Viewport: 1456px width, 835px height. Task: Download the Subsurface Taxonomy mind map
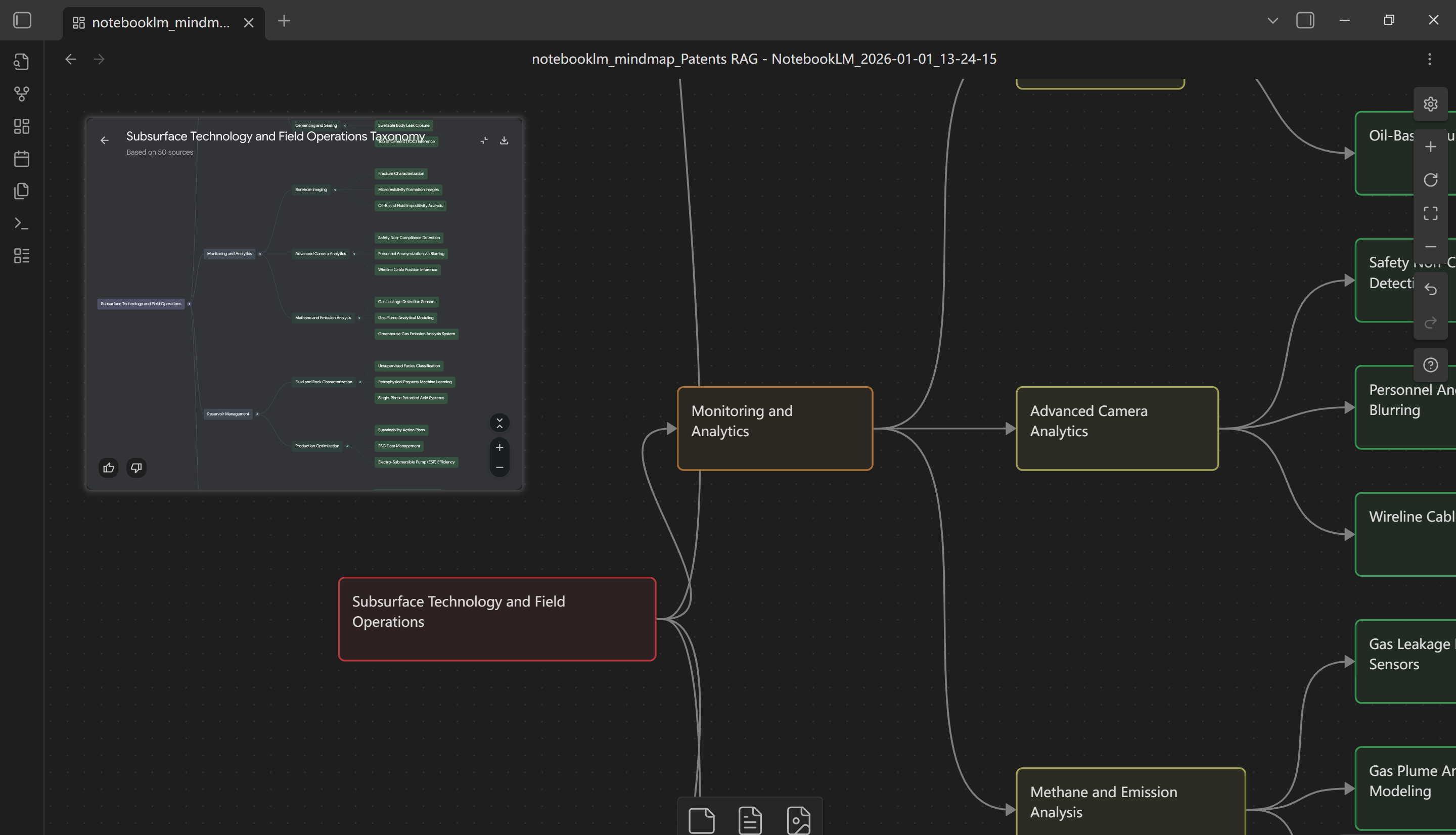[504, 140]
